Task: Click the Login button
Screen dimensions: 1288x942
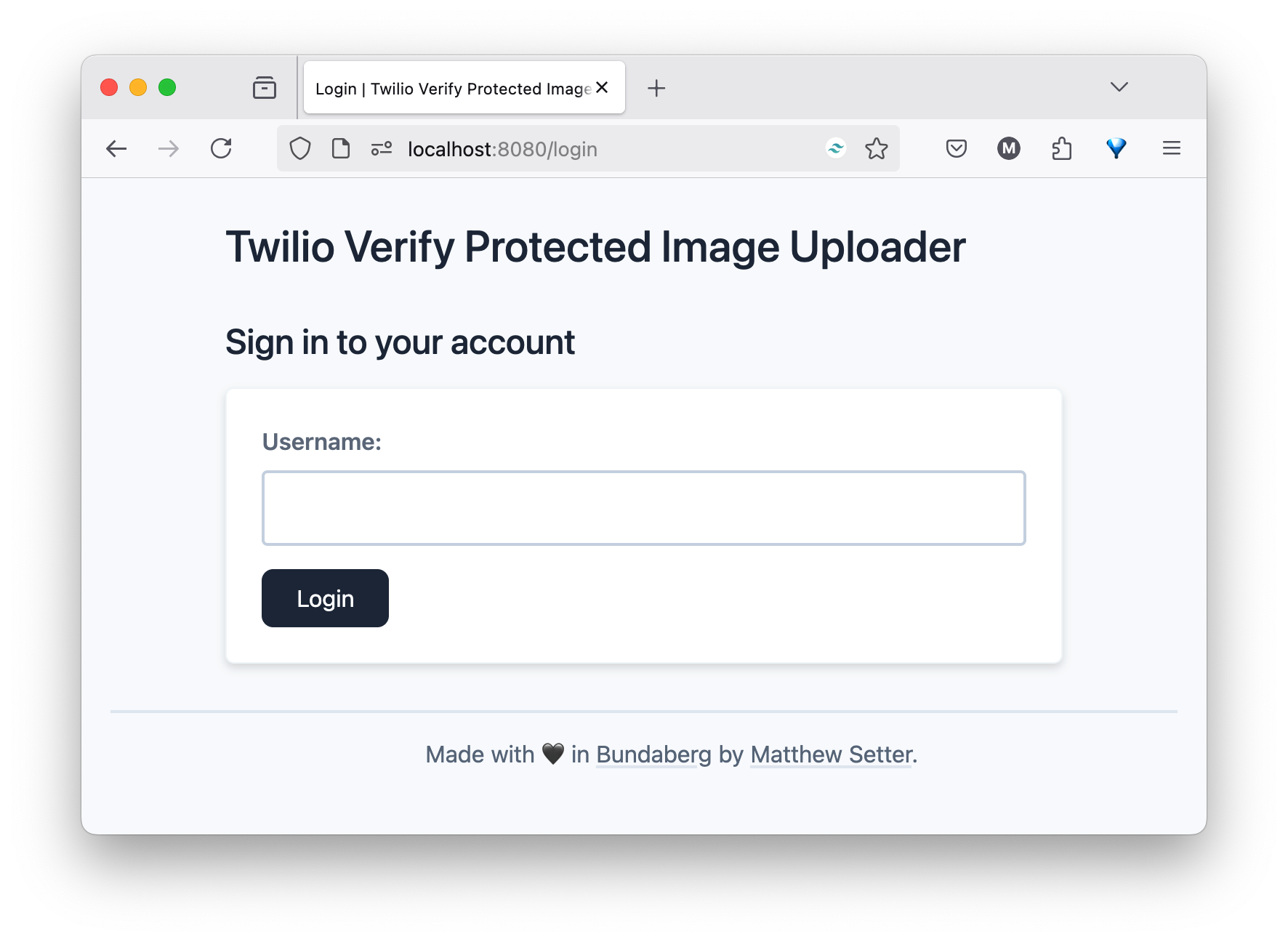Action: tap(325, 598)
